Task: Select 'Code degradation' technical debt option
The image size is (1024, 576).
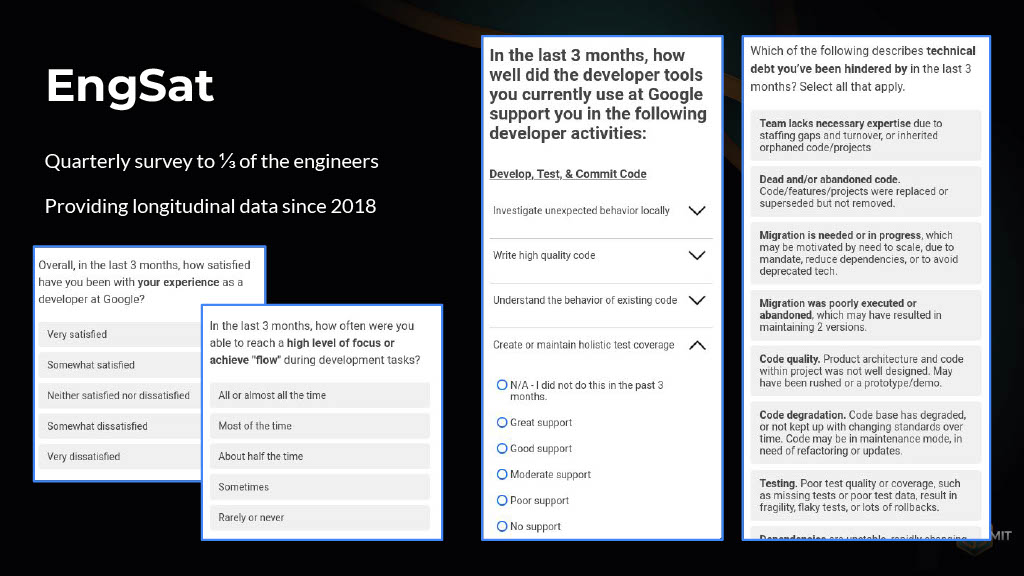Action: (x=865, y=433)
